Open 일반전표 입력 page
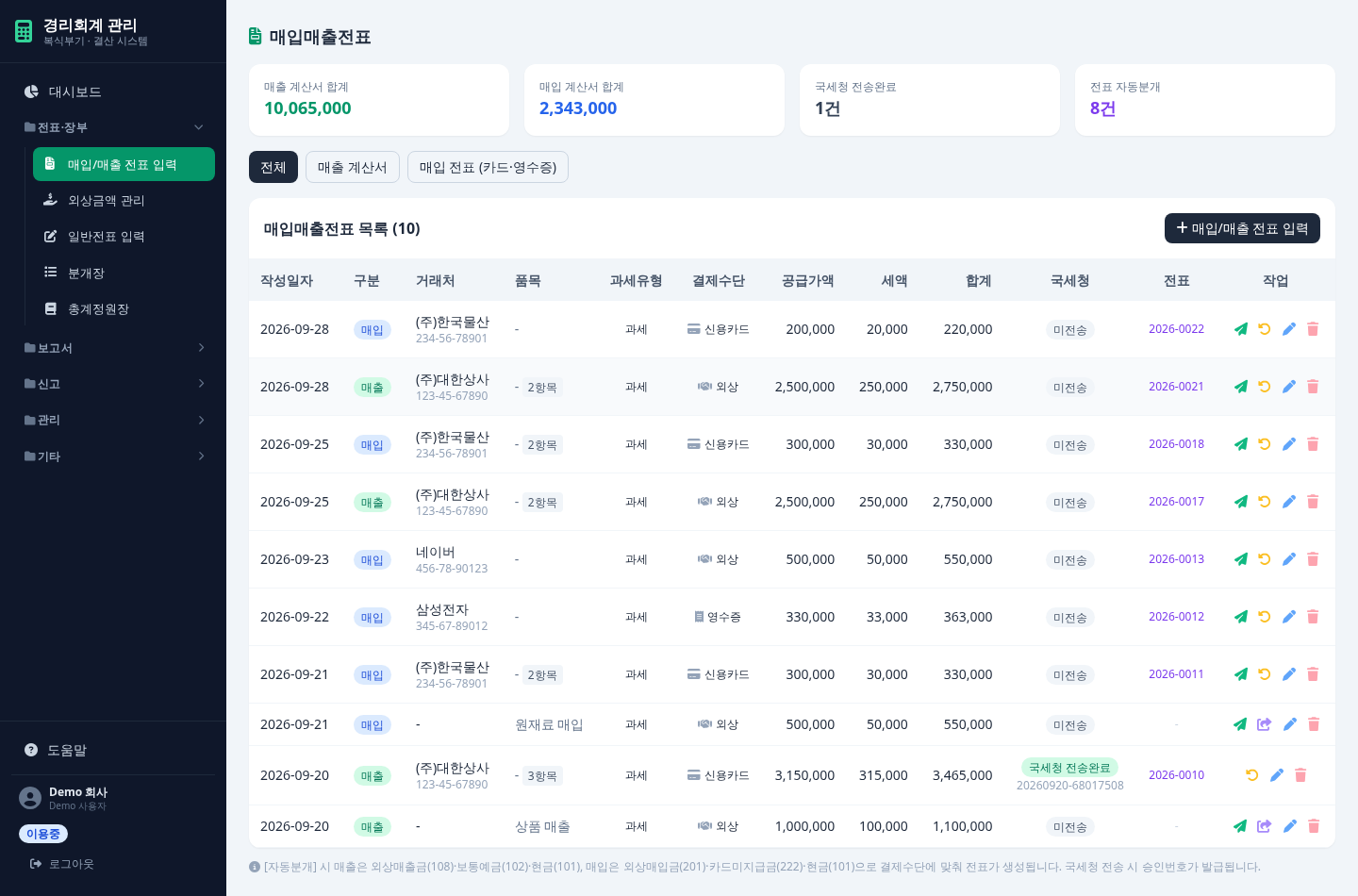The height and width of the screenshot is (896, 1358). coord(124,237)
